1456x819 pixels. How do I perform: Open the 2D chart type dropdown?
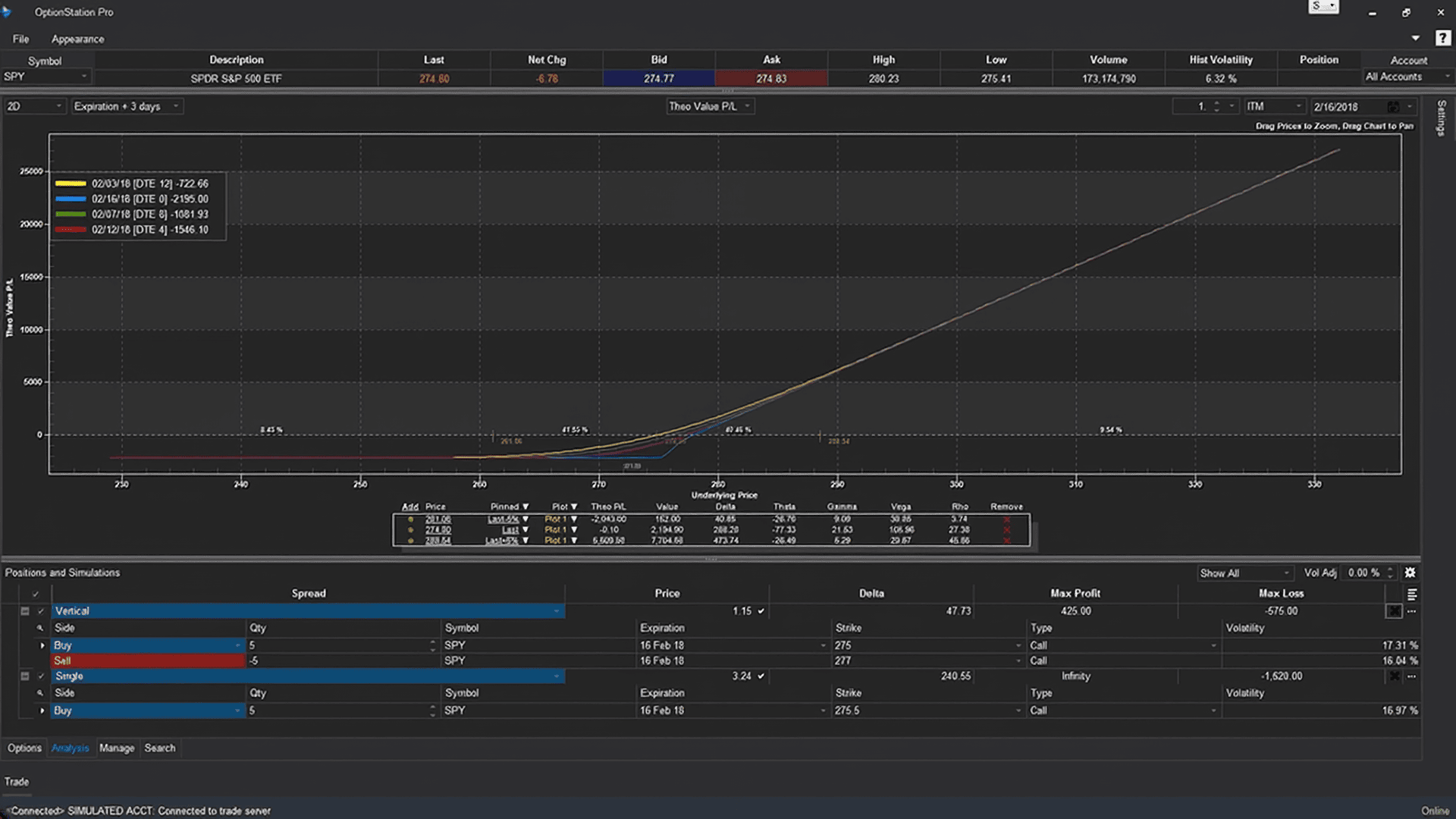point(34,106)
